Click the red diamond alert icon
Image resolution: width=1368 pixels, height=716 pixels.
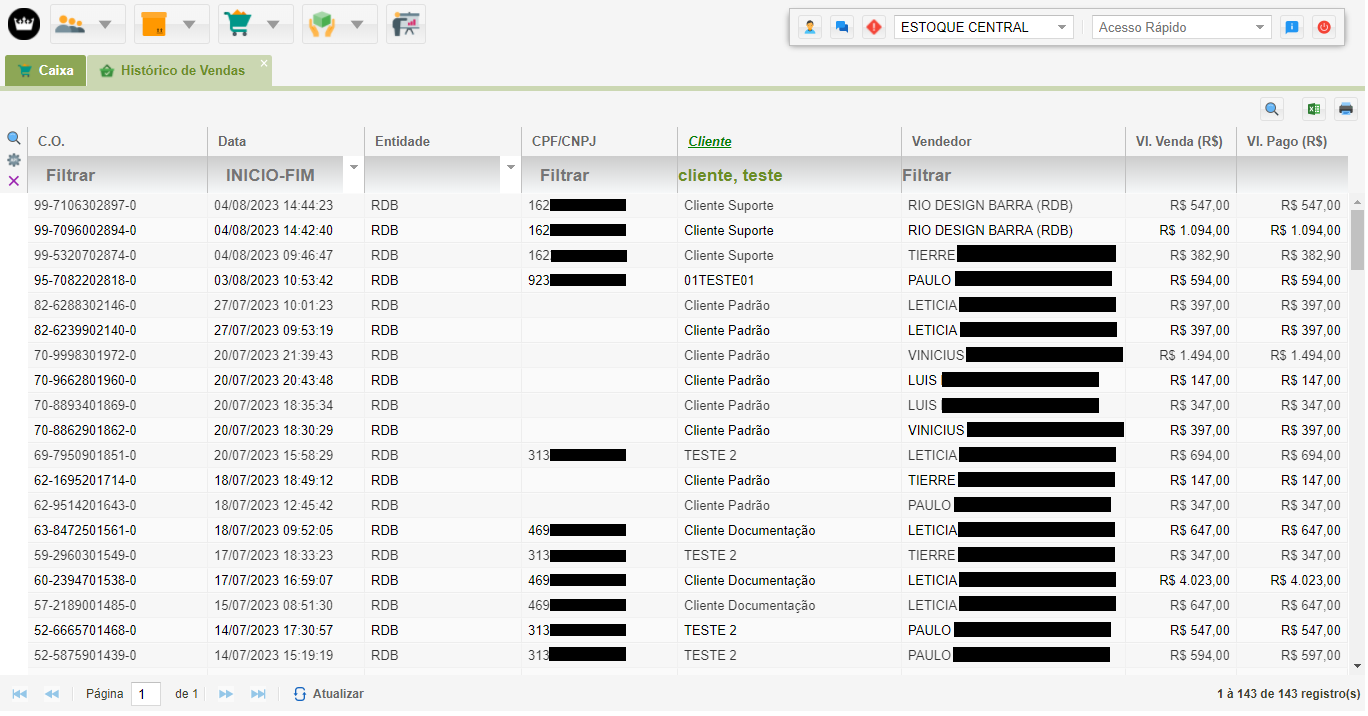(873, 28)
